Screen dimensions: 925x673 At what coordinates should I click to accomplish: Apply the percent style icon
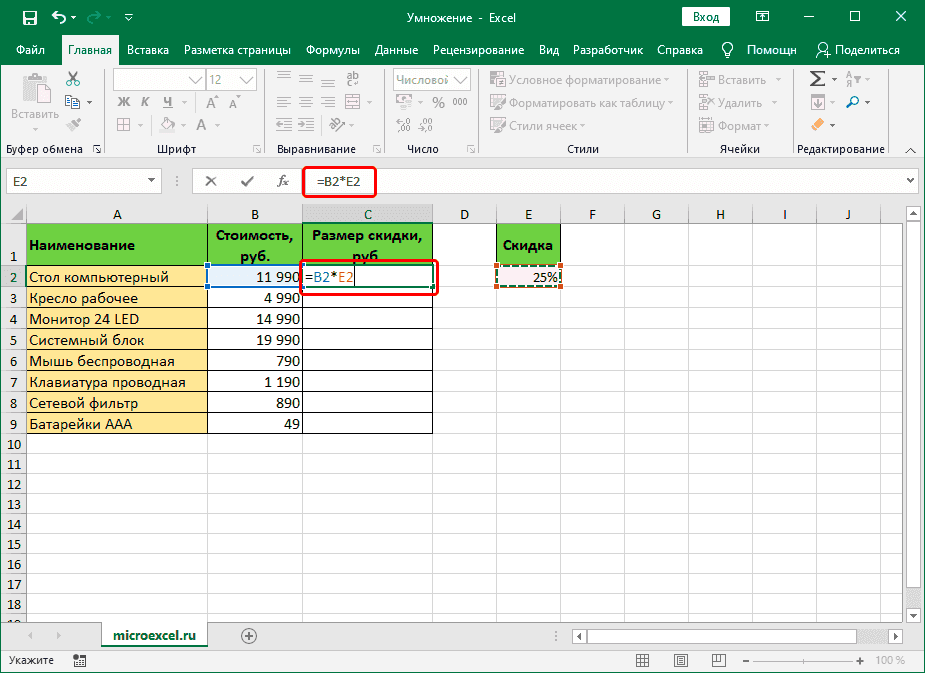point(439,100)
